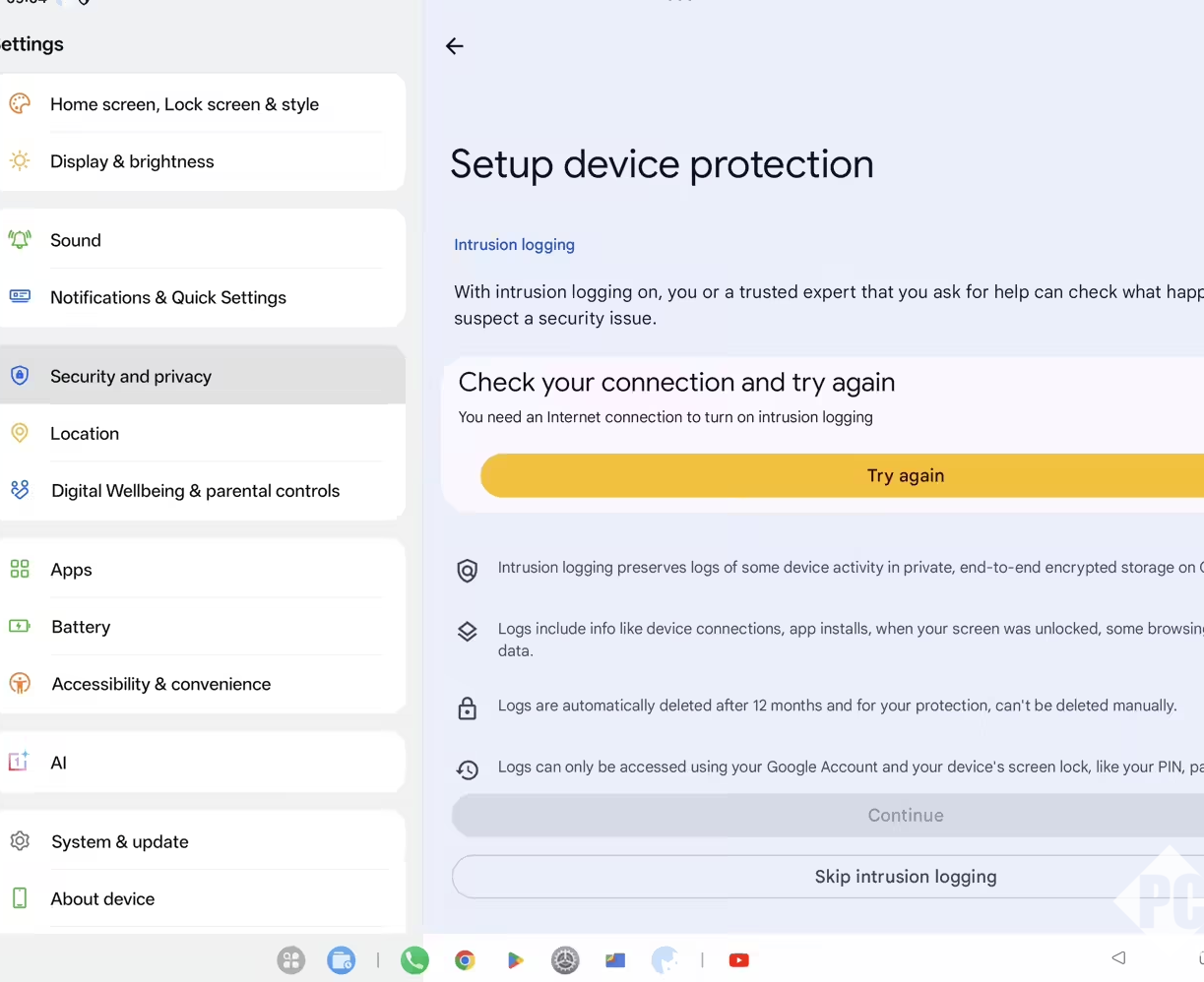
Task: Click the disabled Continue button
Action: point(905,816)
